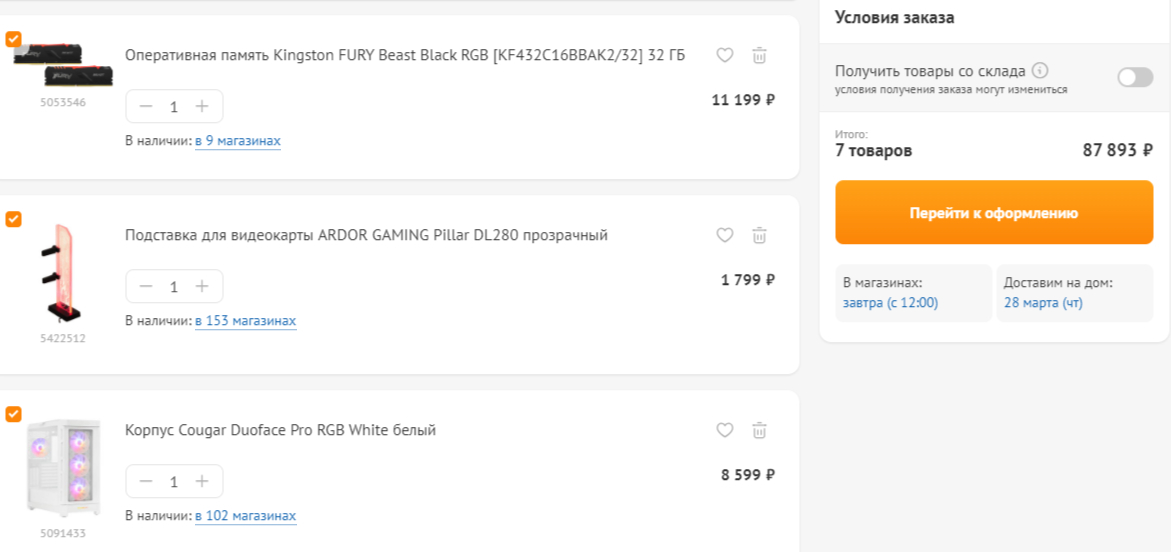Increase quantity of Cougar Duoface case

tap(202, 481)
